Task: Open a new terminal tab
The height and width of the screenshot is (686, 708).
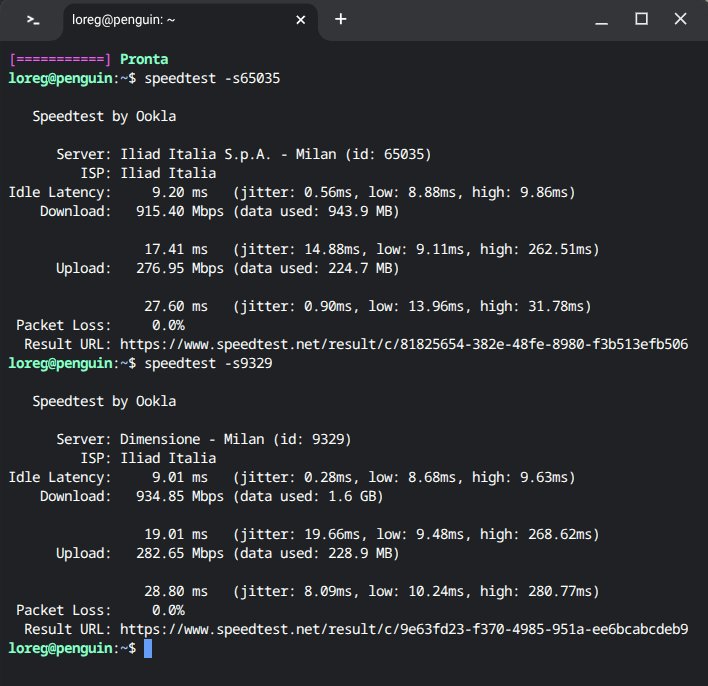Action: point(340,19)
